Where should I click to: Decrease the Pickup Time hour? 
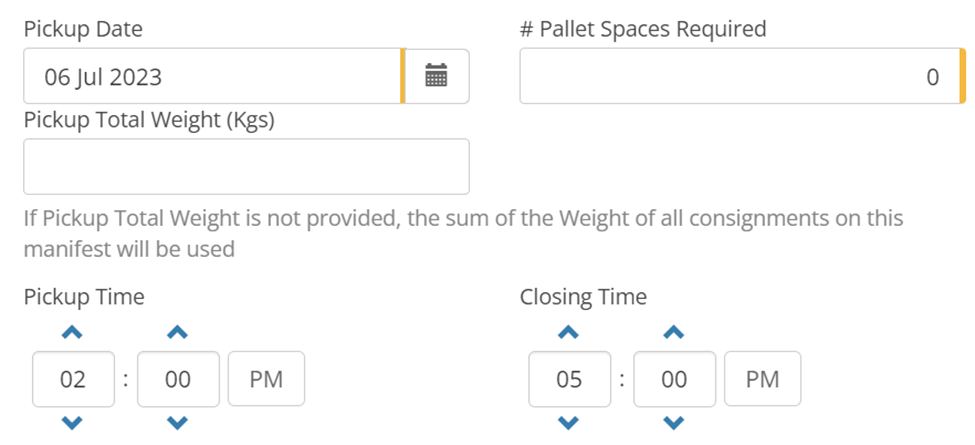[72, 423]
